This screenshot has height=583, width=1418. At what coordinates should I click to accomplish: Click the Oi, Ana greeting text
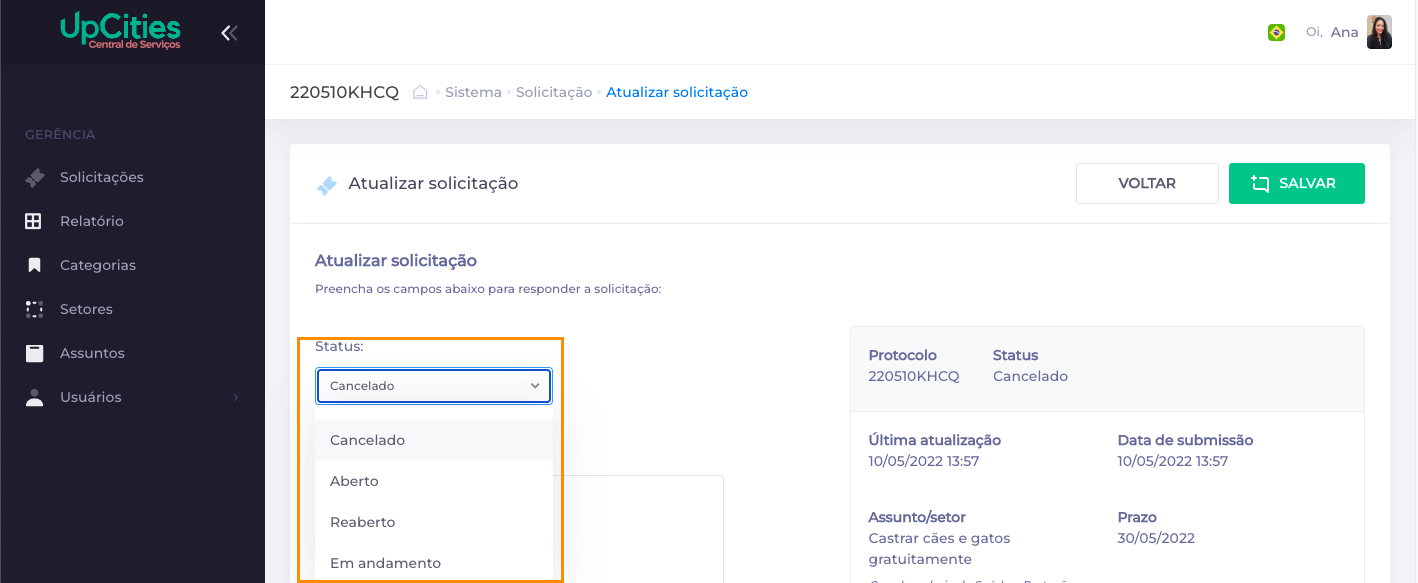coord(1332,32)
